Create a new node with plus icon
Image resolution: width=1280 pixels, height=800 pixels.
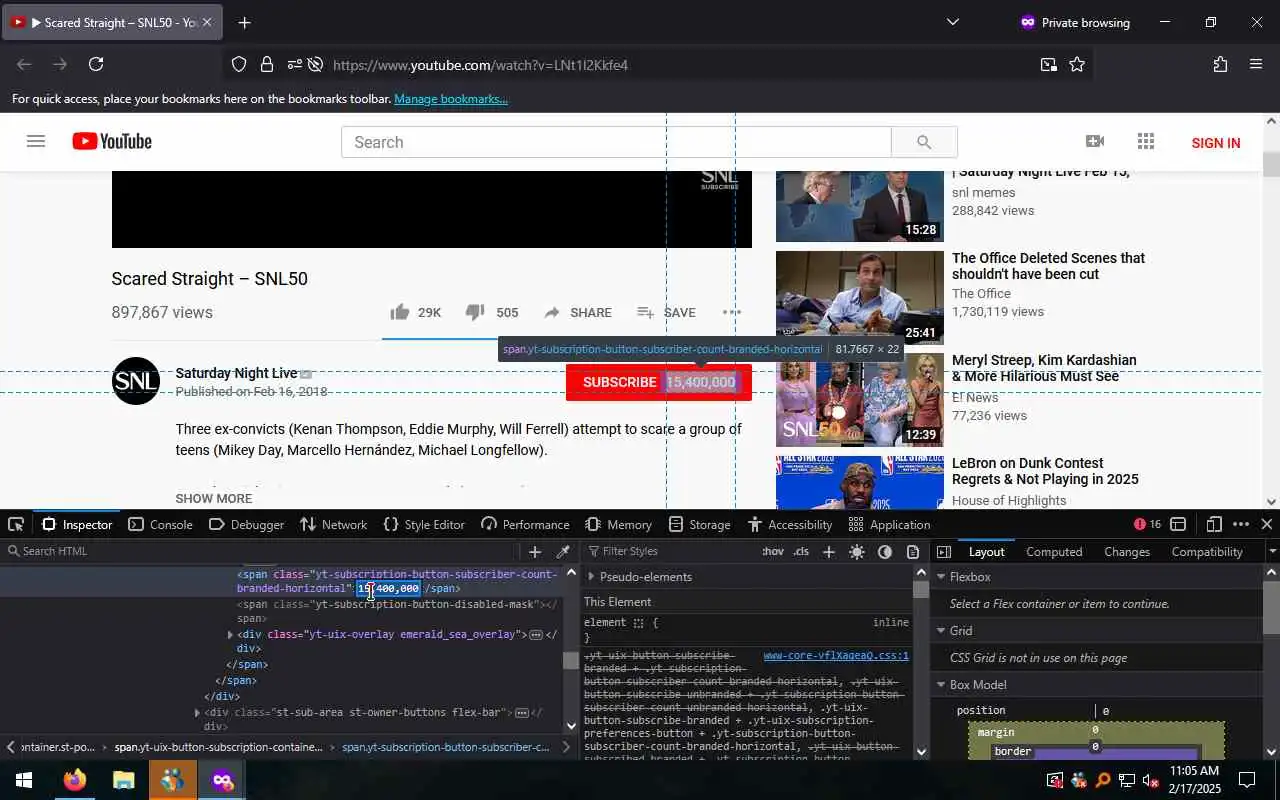coord(535,552)
